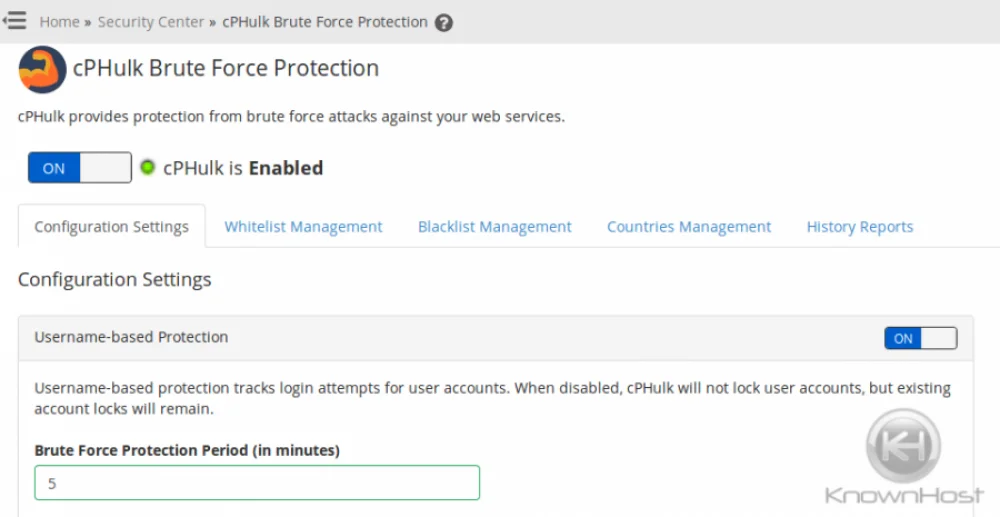The width and height of the screenshot is (1000, 517).
Task: Collapse the sidebar menu icon
Action: (x=14, y=20)
